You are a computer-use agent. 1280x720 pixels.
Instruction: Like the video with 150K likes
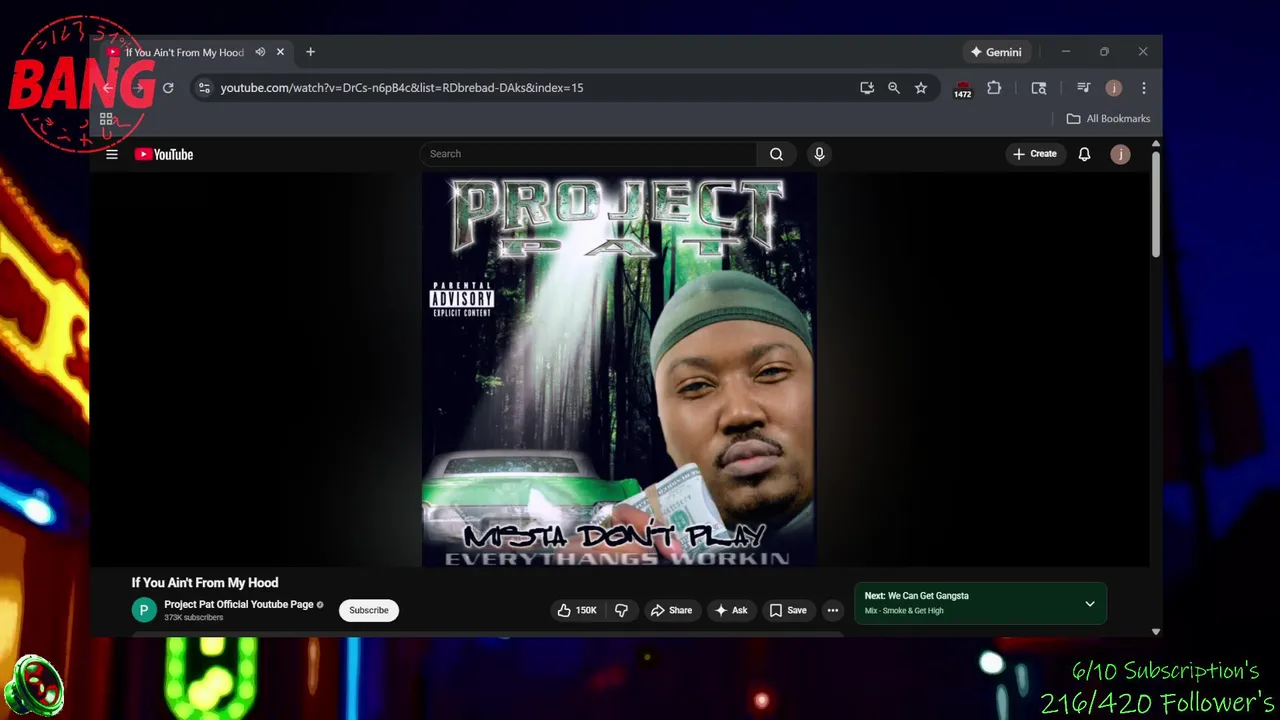click(577, 610)
